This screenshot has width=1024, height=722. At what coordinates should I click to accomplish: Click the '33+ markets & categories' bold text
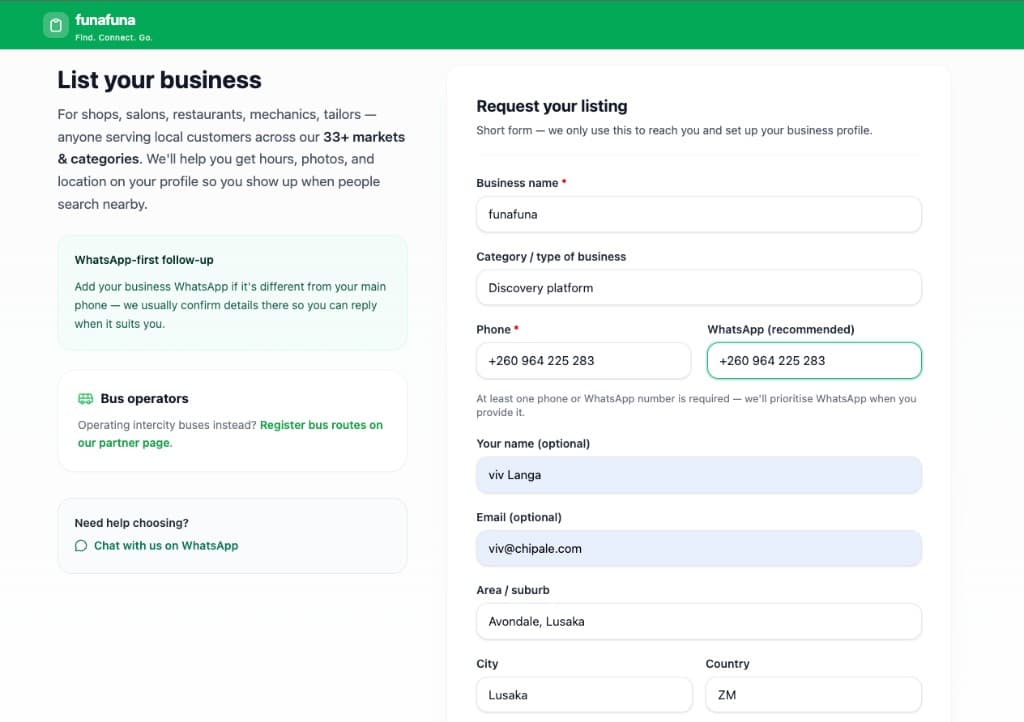231,148
